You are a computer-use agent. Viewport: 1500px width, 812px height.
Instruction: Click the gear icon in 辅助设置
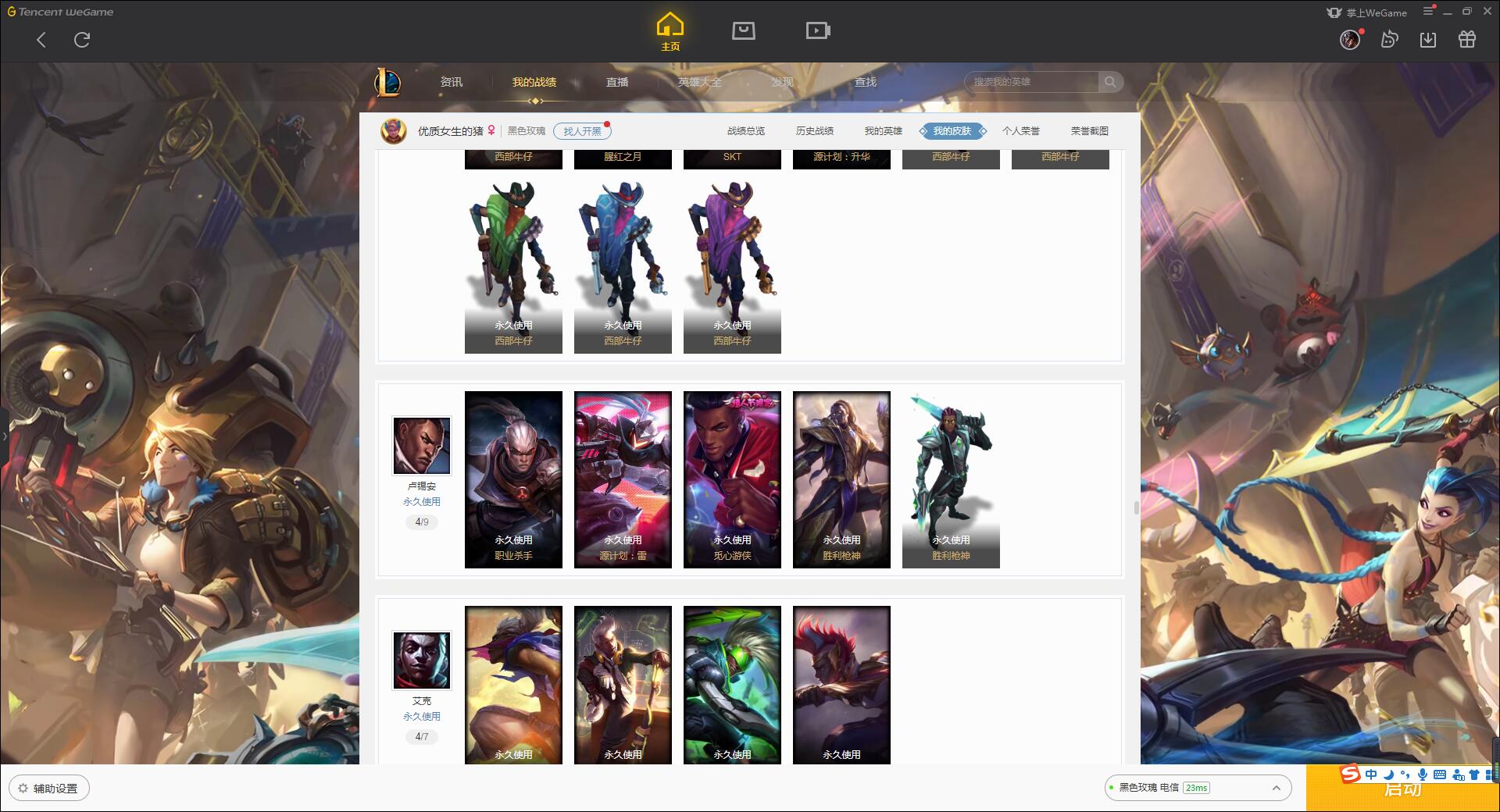(23, 789)
